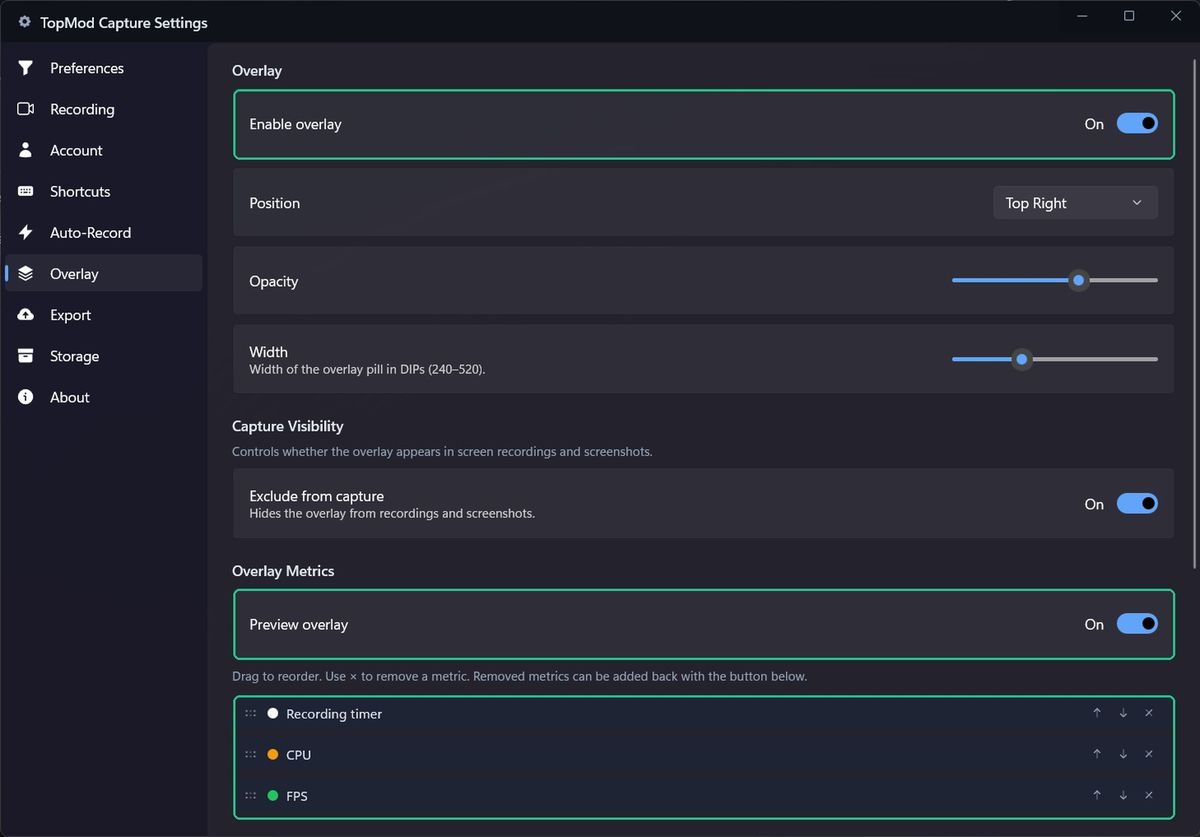This screenshot has height=837, width=1200.
Task: Click the Auto-Record lightning icon
Action: point(26,232)
